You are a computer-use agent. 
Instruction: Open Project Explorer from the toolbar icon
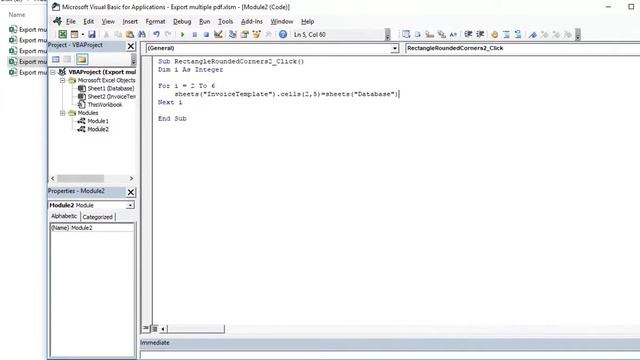pos(233,35)
